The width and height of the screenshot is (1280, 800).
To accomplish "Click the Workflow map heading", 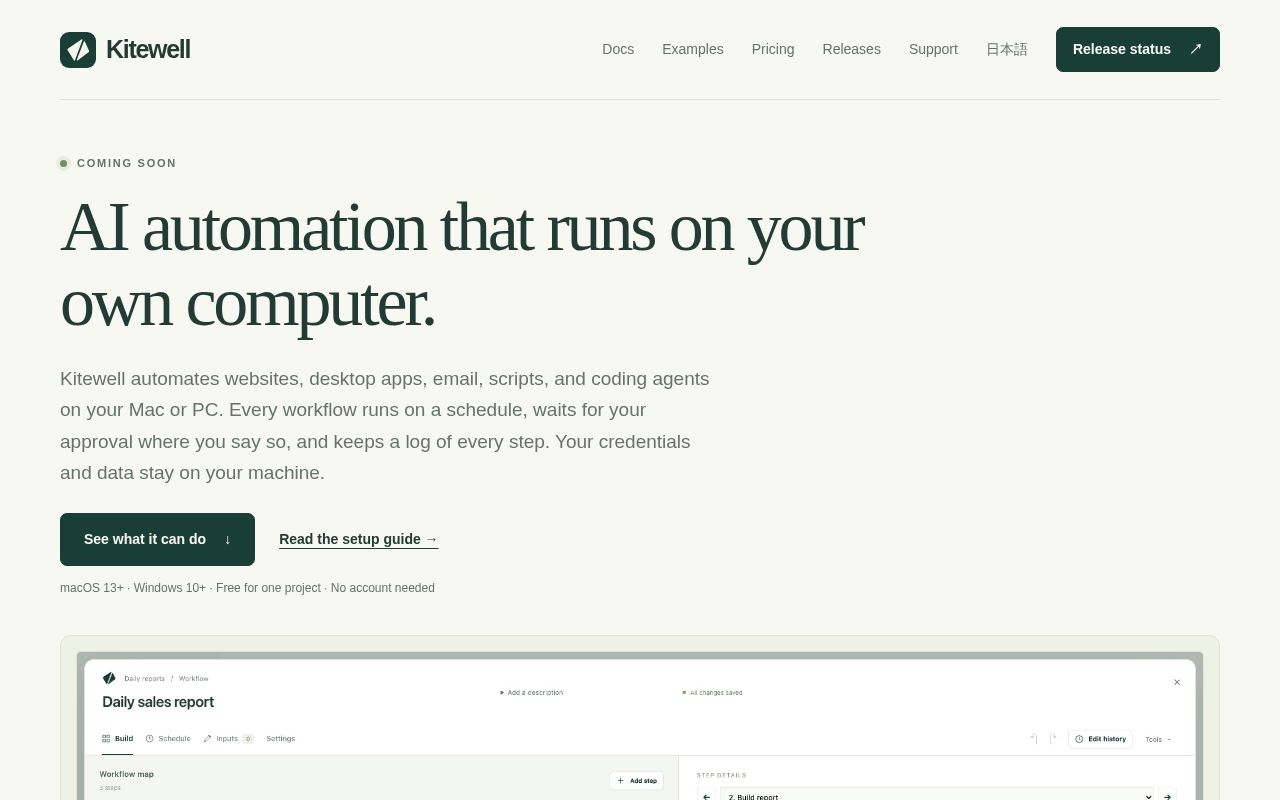I will [127, 774].
